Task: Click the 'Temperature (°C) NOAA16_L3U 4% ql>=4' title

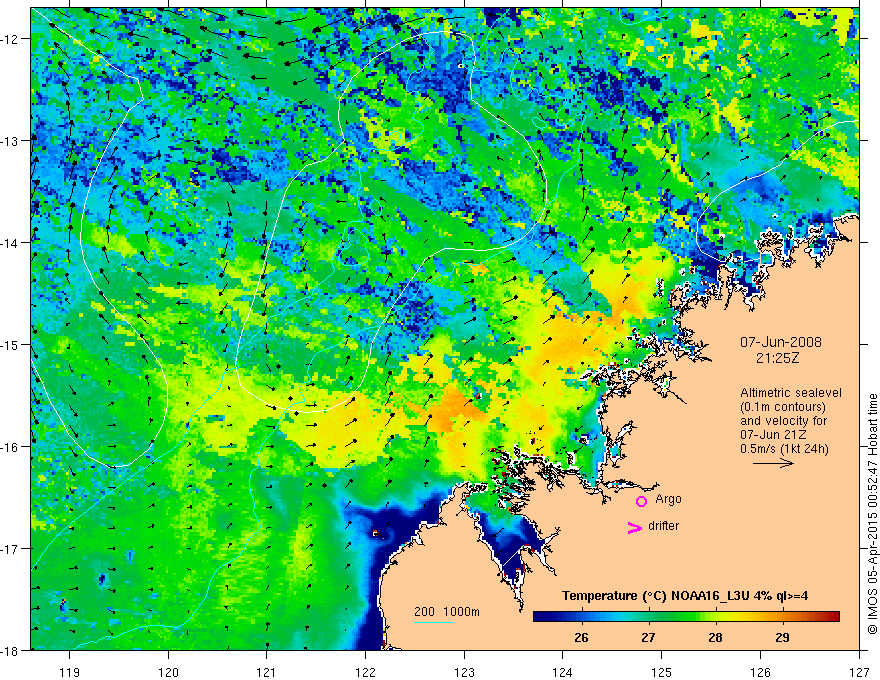Action: 685,596
